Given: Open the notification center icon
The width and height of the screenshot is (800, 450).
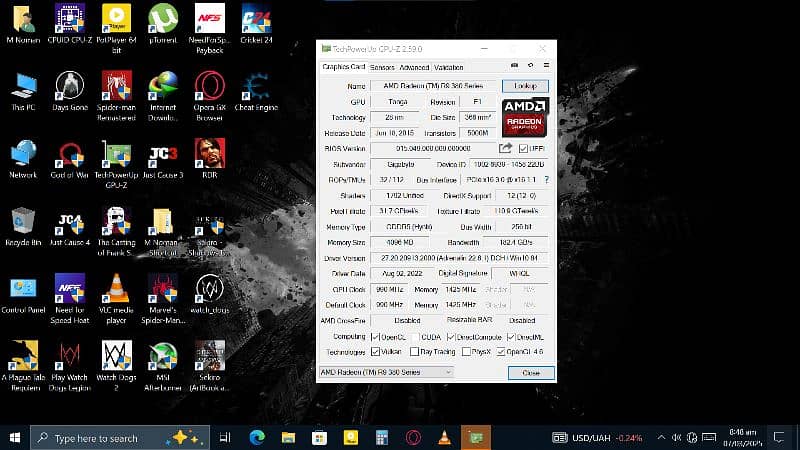Looking at the screenshot, I should pos(779,437).
